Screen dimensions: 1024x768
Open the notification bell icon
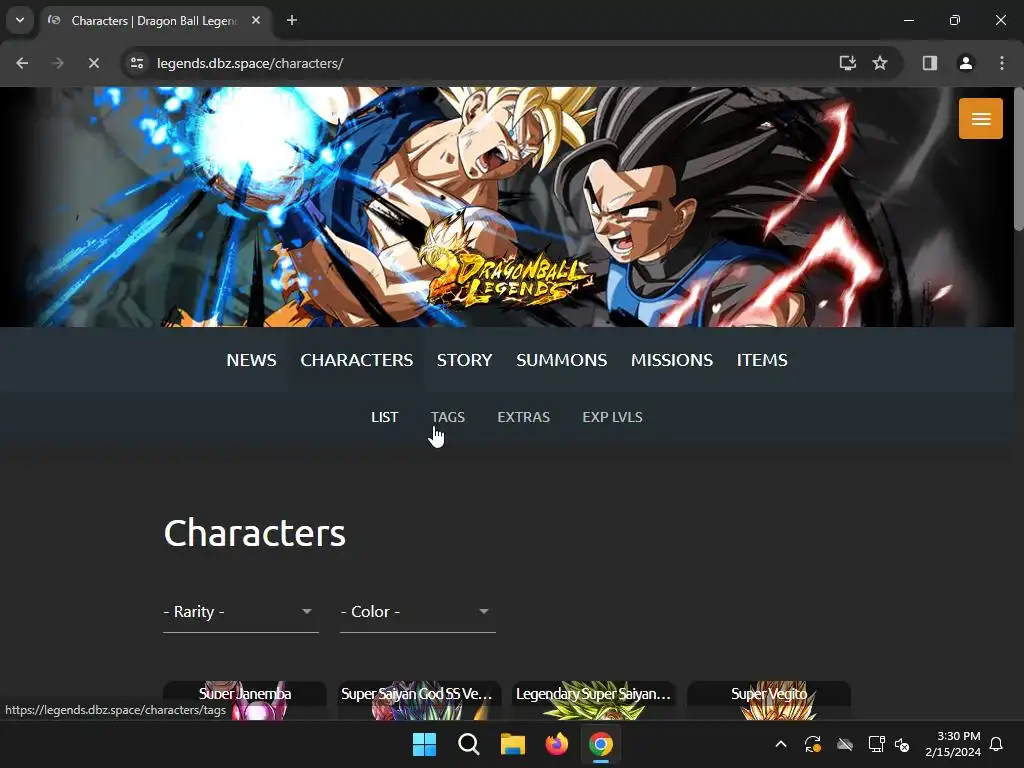(996, 744)
